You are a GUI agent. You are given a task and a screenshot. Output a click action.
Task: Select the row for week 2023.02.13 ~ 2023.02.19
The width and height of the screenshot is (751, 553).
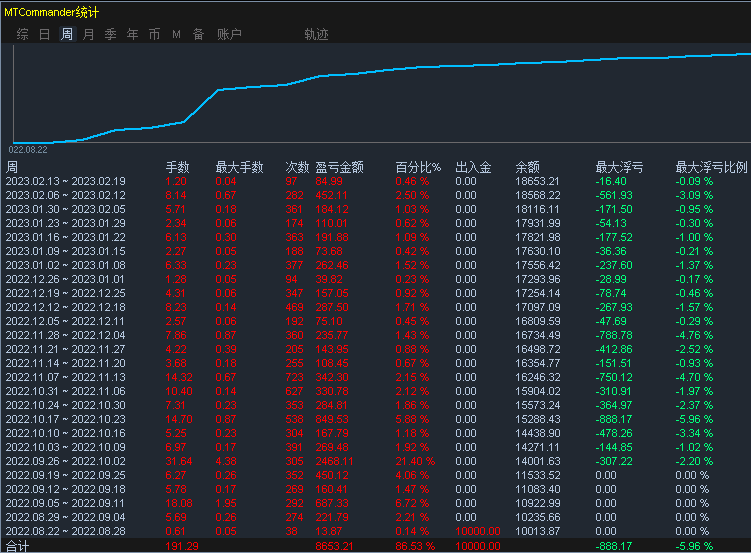click(376, 181)
